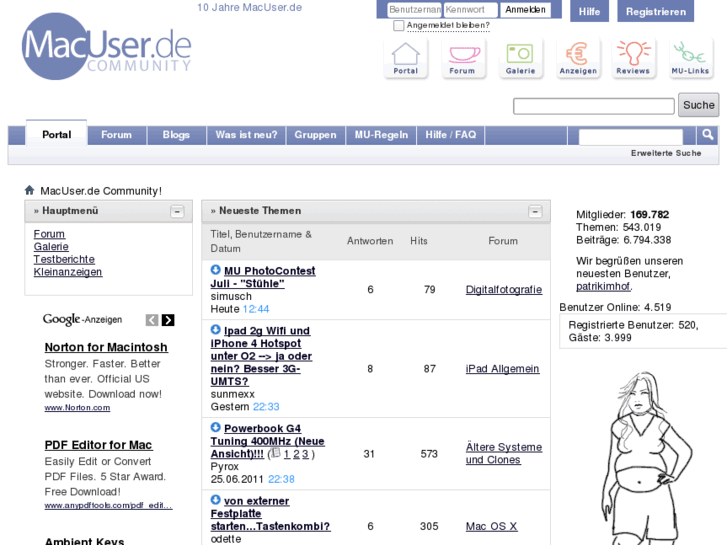
Task: Open the MU-Links icon
Action: (x=689, y=56)
